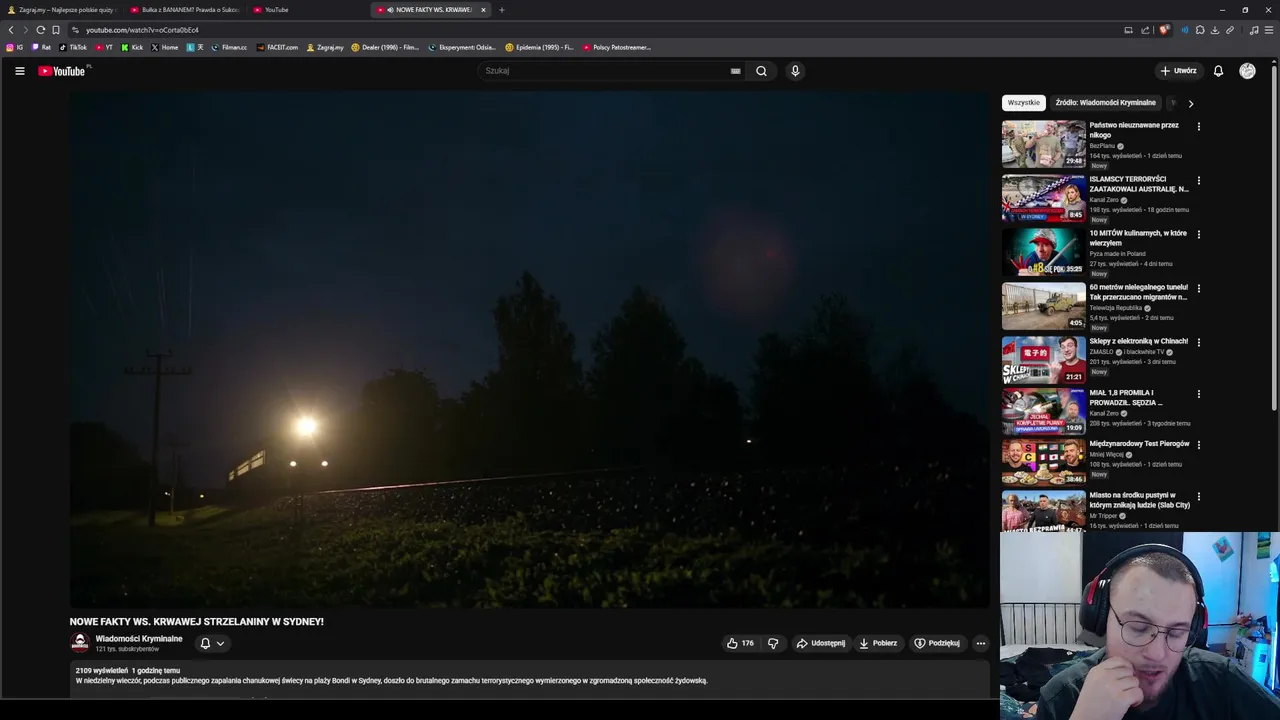This screenshot has height=720, width=1280.
Task: Open Państwo nieuznawane przez nikogo thumbnail
Action: click(1043, 144)
